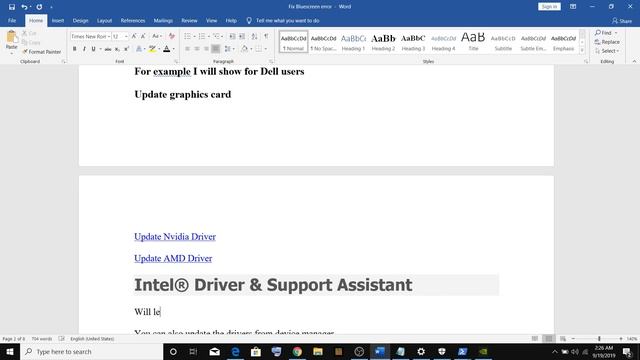The image size is (640, 360).
Task: Decrease font size with Shrink Font icon
Action: click(143, 36)
